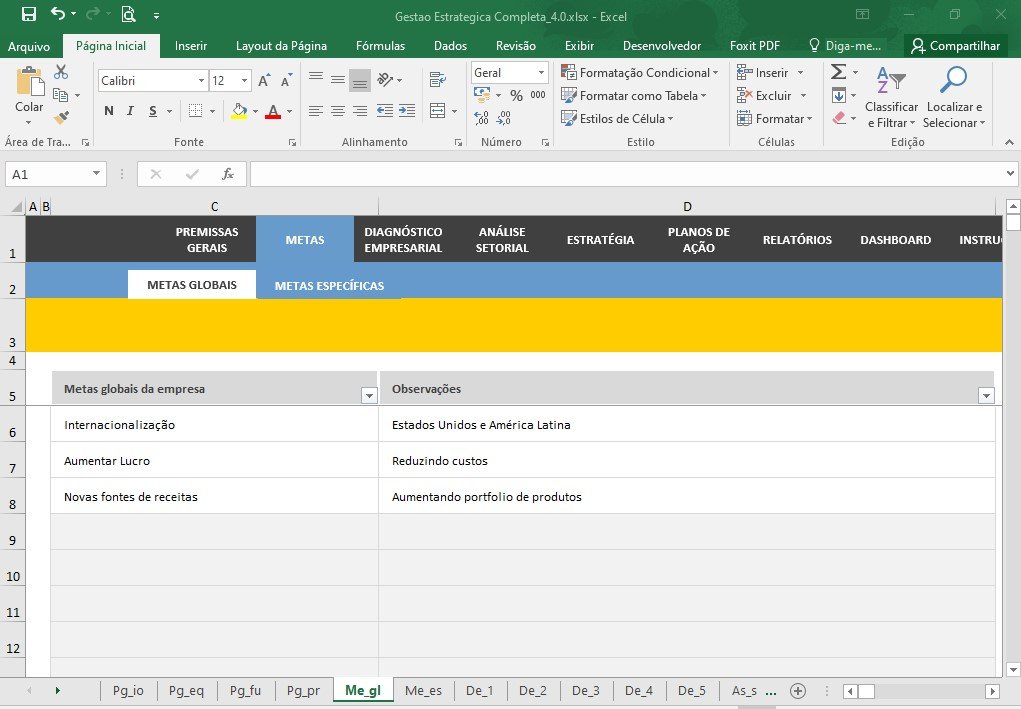Image resolution: width=1021 pixels, height=709 pixels.
Task: Decrease font size with the smaller A icon
Action: pos(286,81)
